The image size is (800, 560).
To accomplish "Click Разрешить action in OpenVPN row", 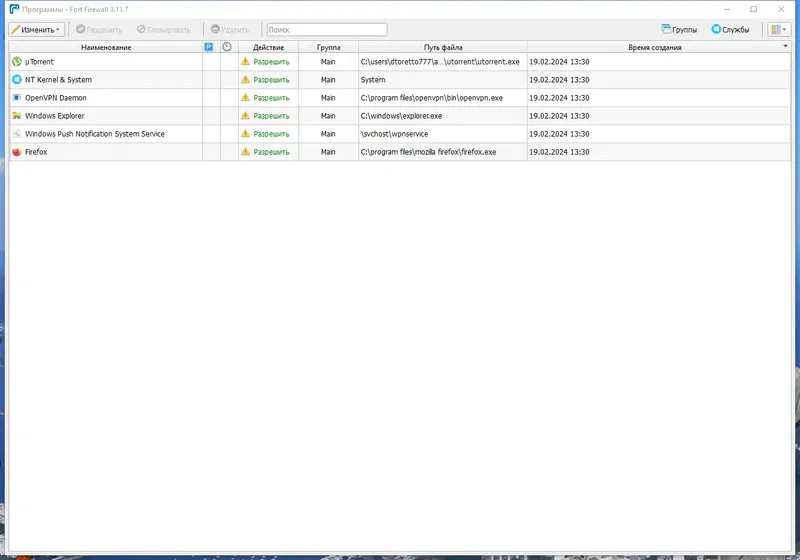I will click(x=271, y=97).
